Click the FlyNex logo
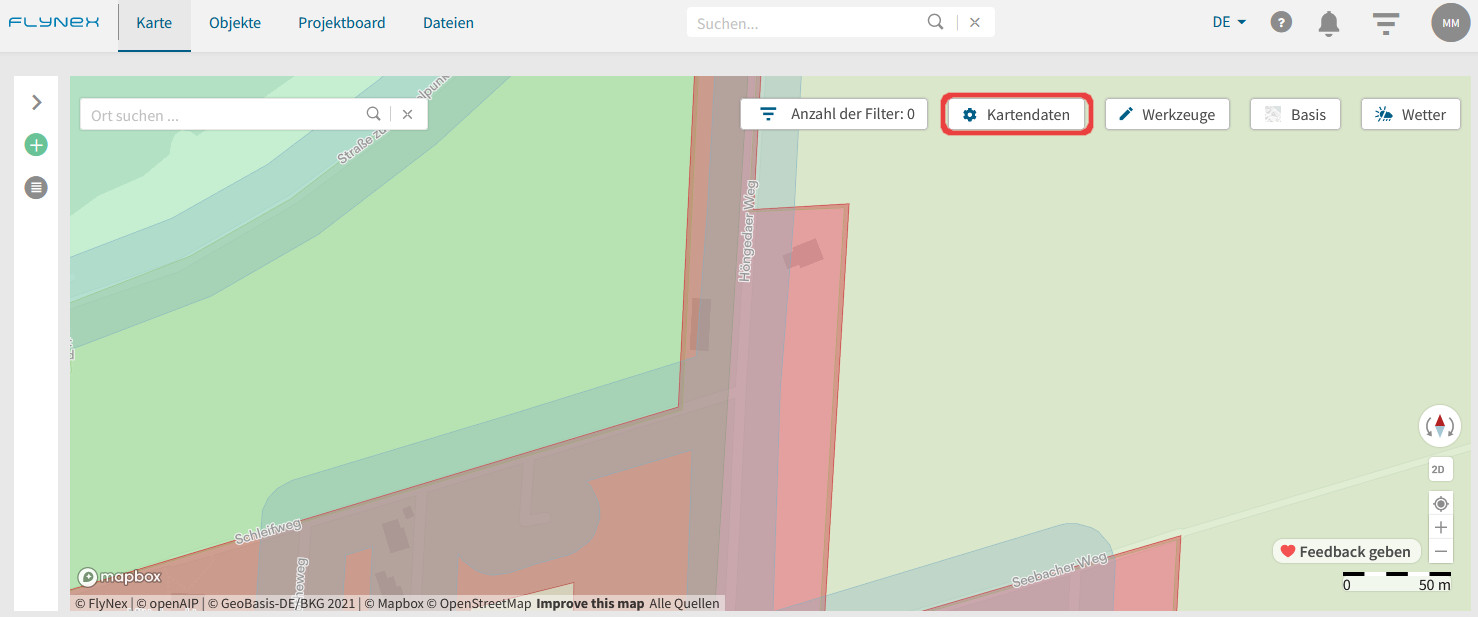This screenshot has width=1478, height=617. click(x=54, y=22)
